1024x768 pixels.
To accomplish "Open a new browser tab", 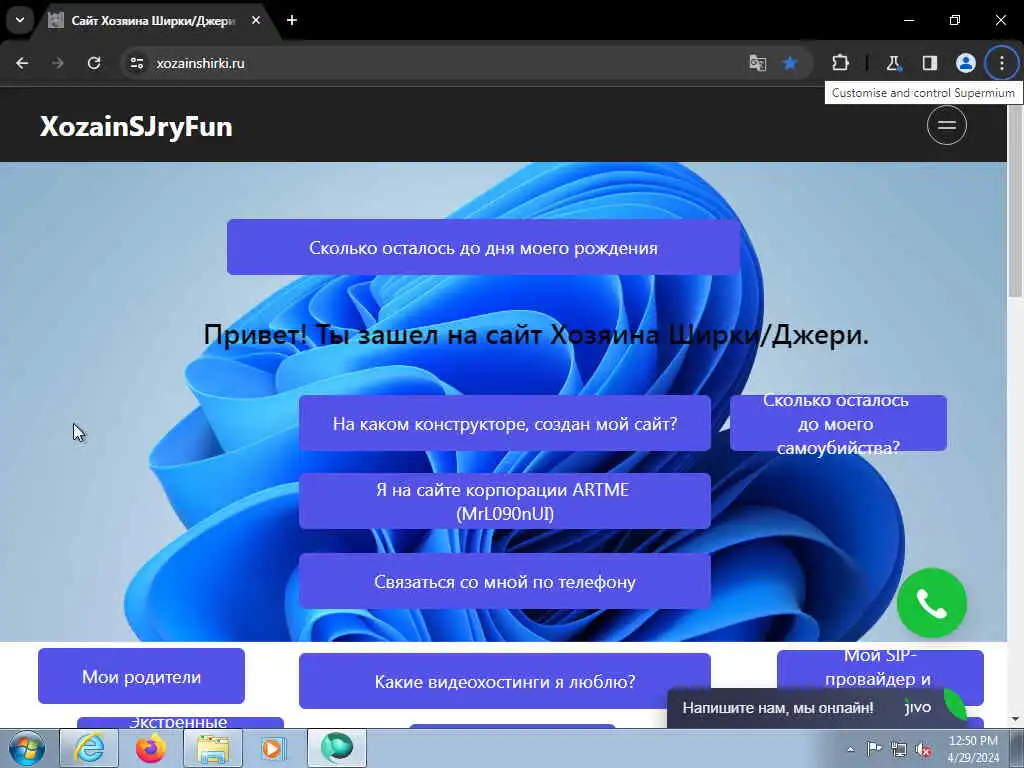I will point(292,20).
